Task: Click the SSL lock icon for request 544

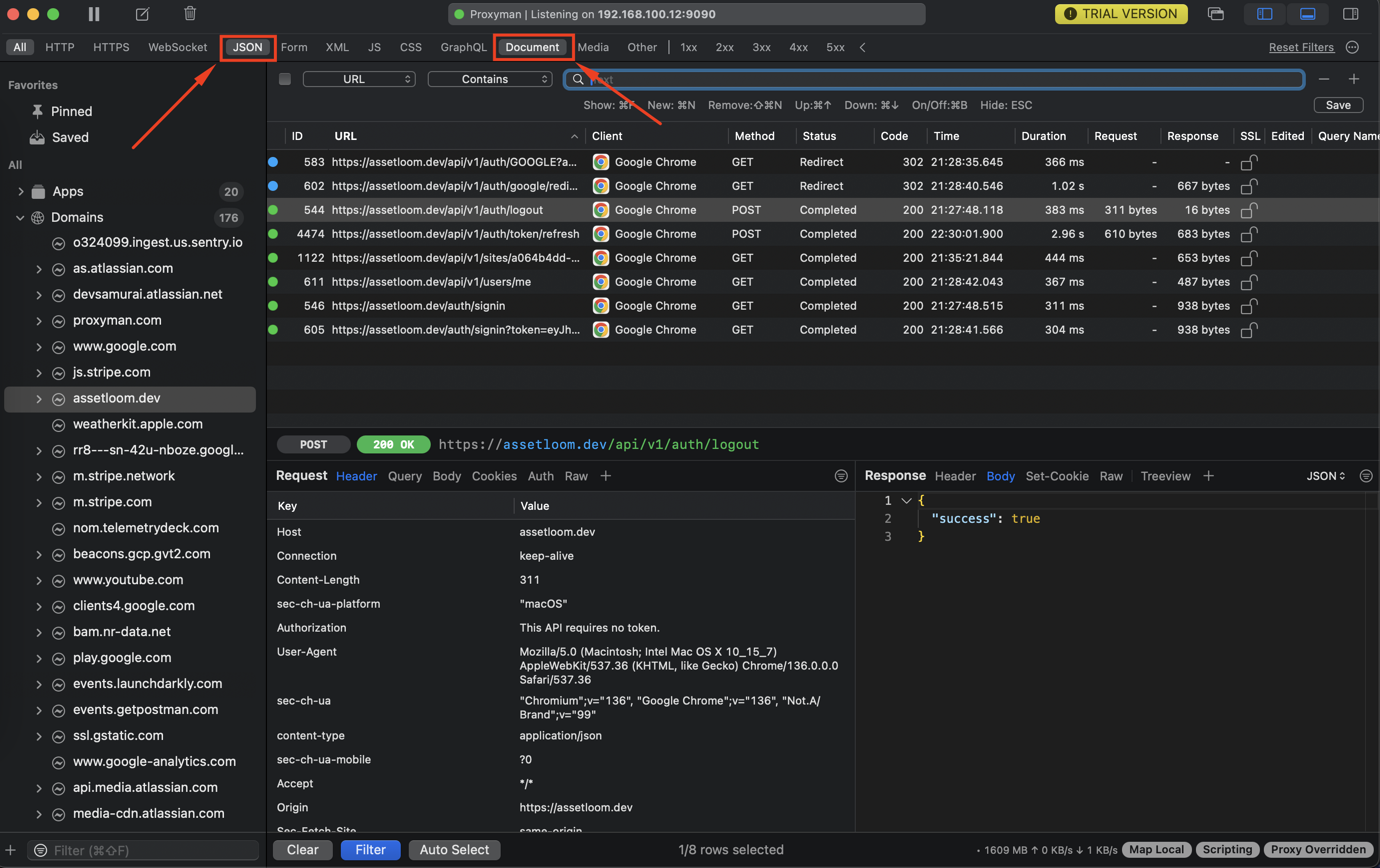Action: tap(1249, 210)
